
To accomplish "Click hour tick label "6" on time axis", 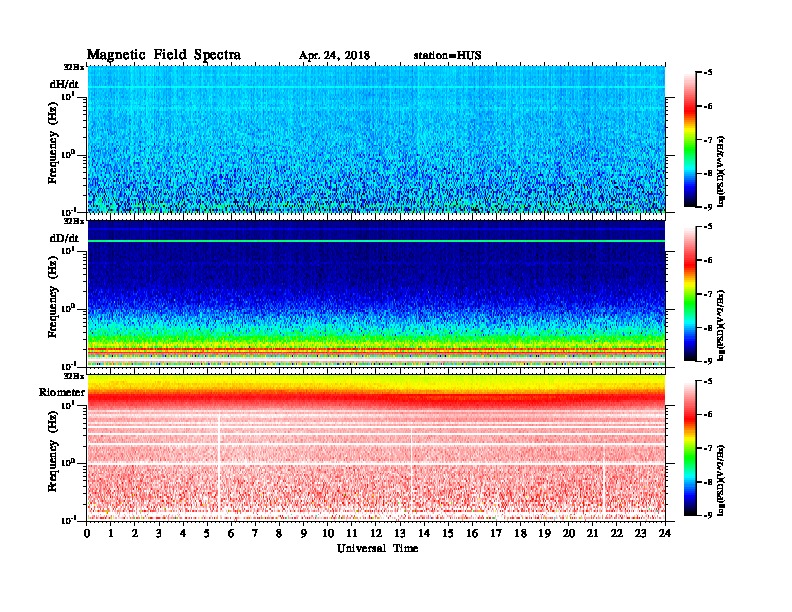I will 231,533.
